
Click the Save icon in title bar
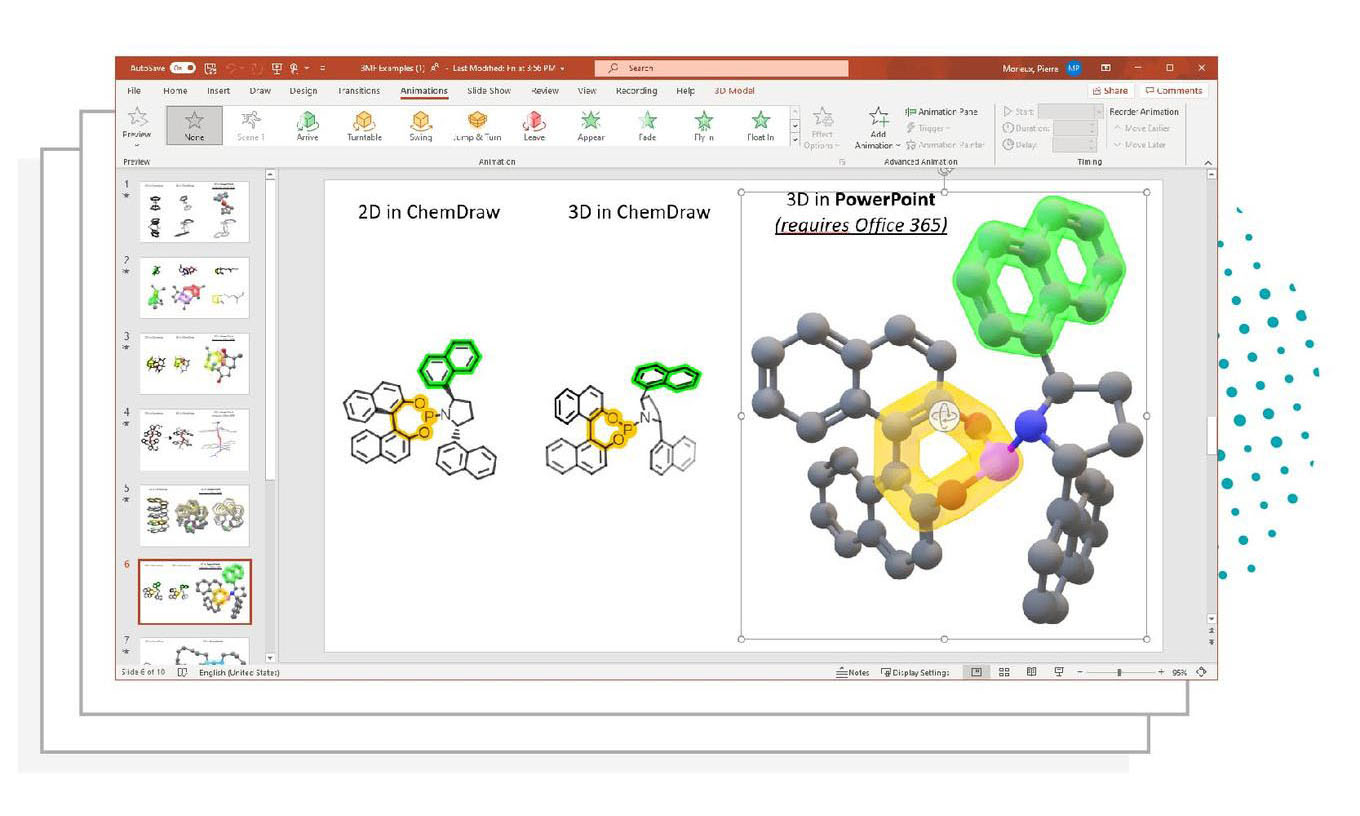211,68
